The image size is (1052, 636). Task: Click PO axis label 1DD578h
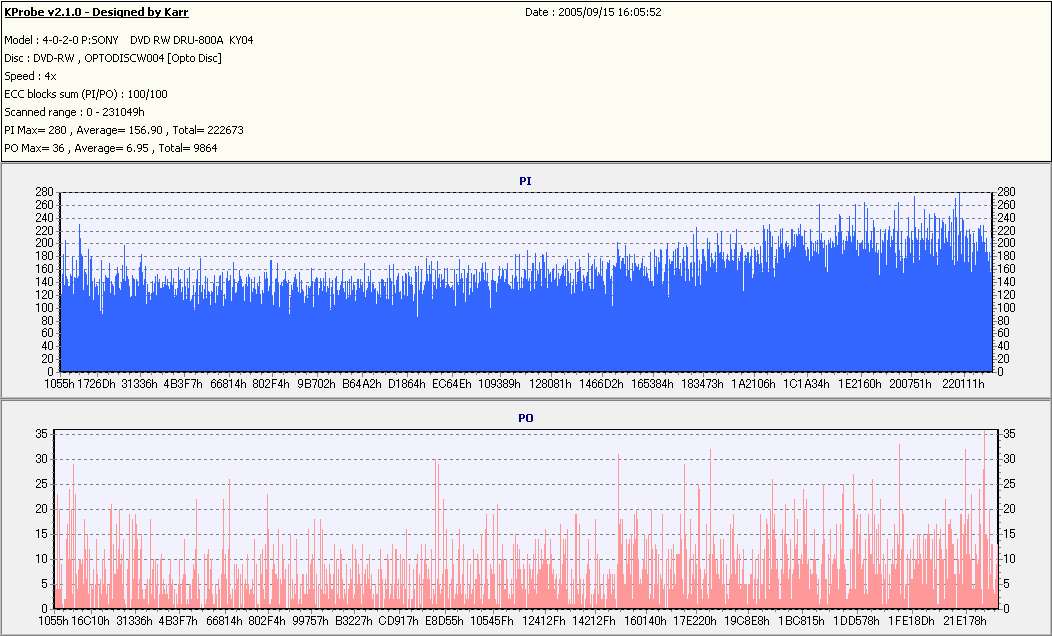[856, 621]
